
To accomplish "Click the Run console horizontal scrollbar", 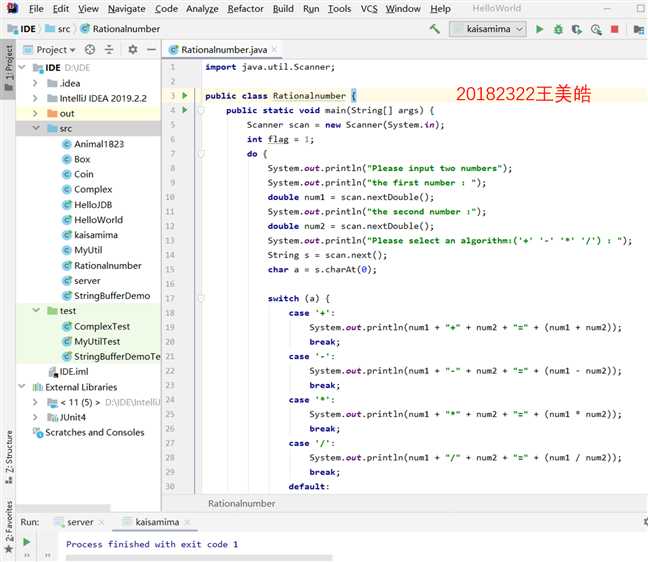I will point(198,558).
